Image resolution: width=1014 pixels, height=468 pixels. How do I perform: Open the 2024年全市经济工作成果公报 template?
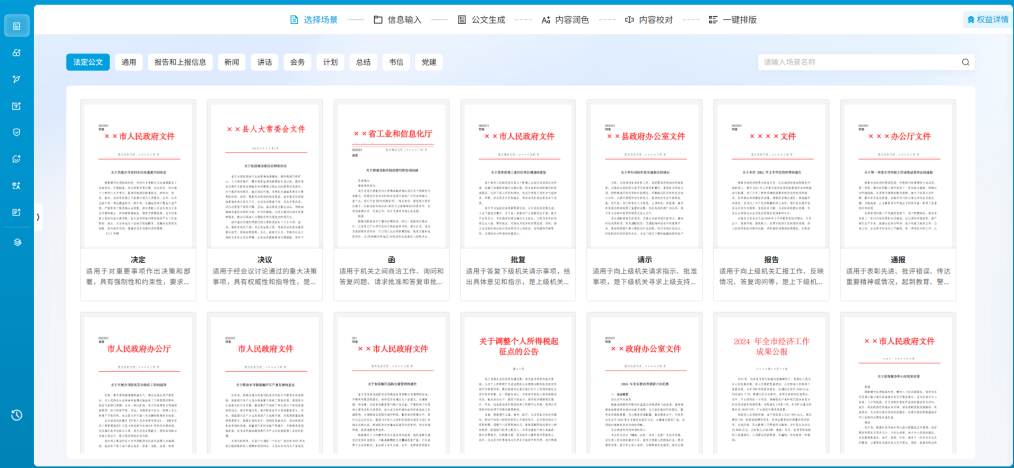tap(771, 385)
